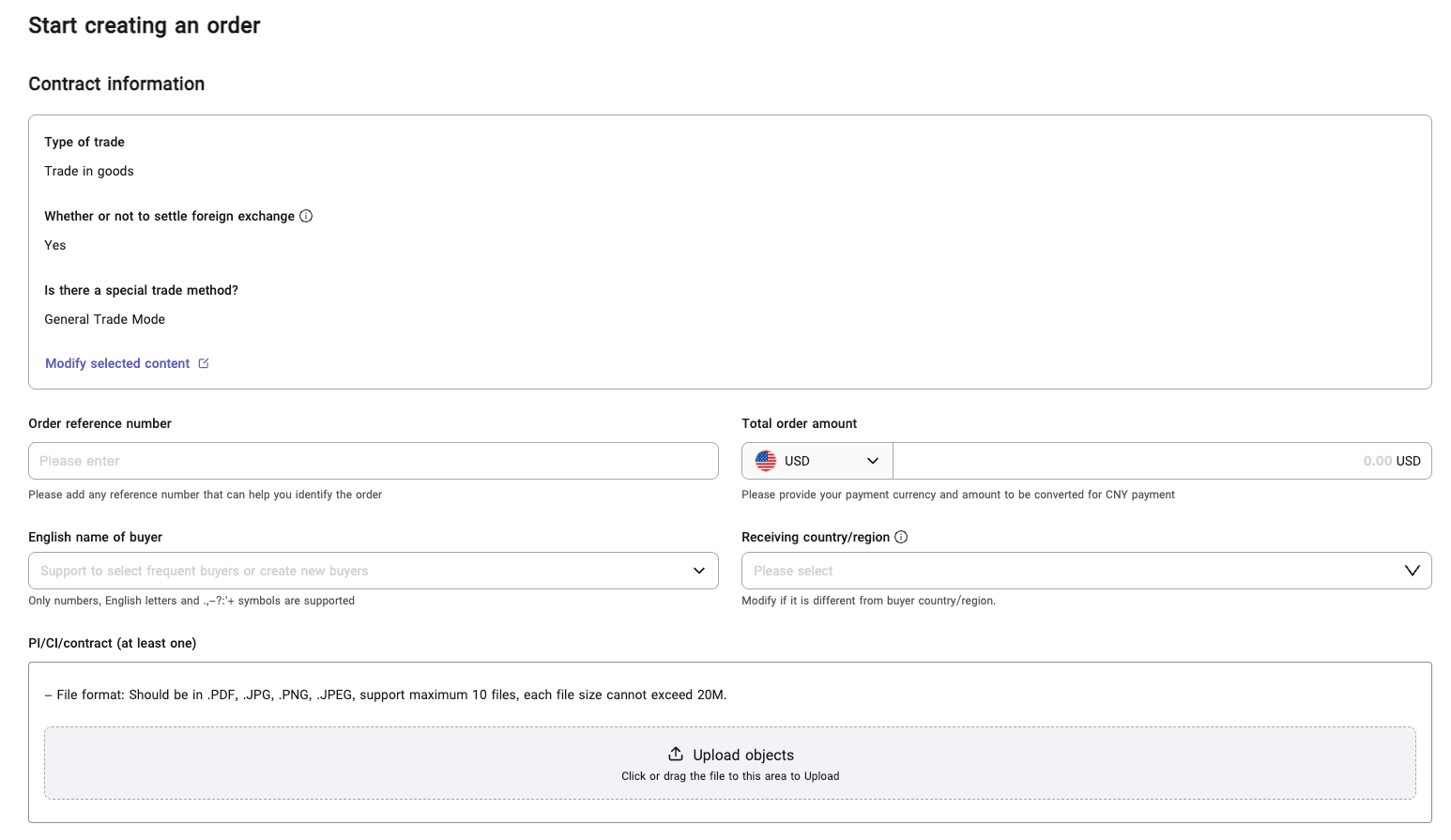Click the Start creating an order heading
1451x840 pixels.
(x=145, y=25)
